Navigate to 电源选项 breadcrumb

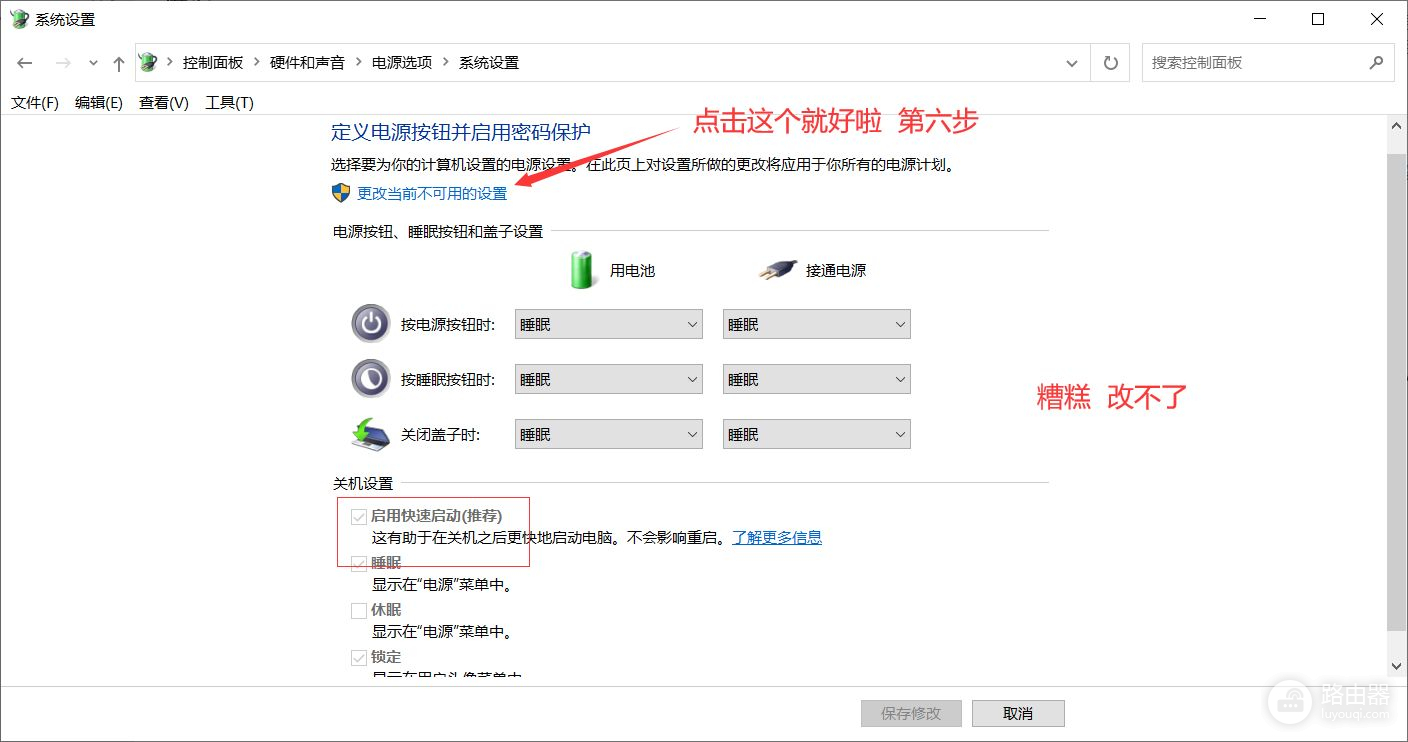click(x=402, y=62)
